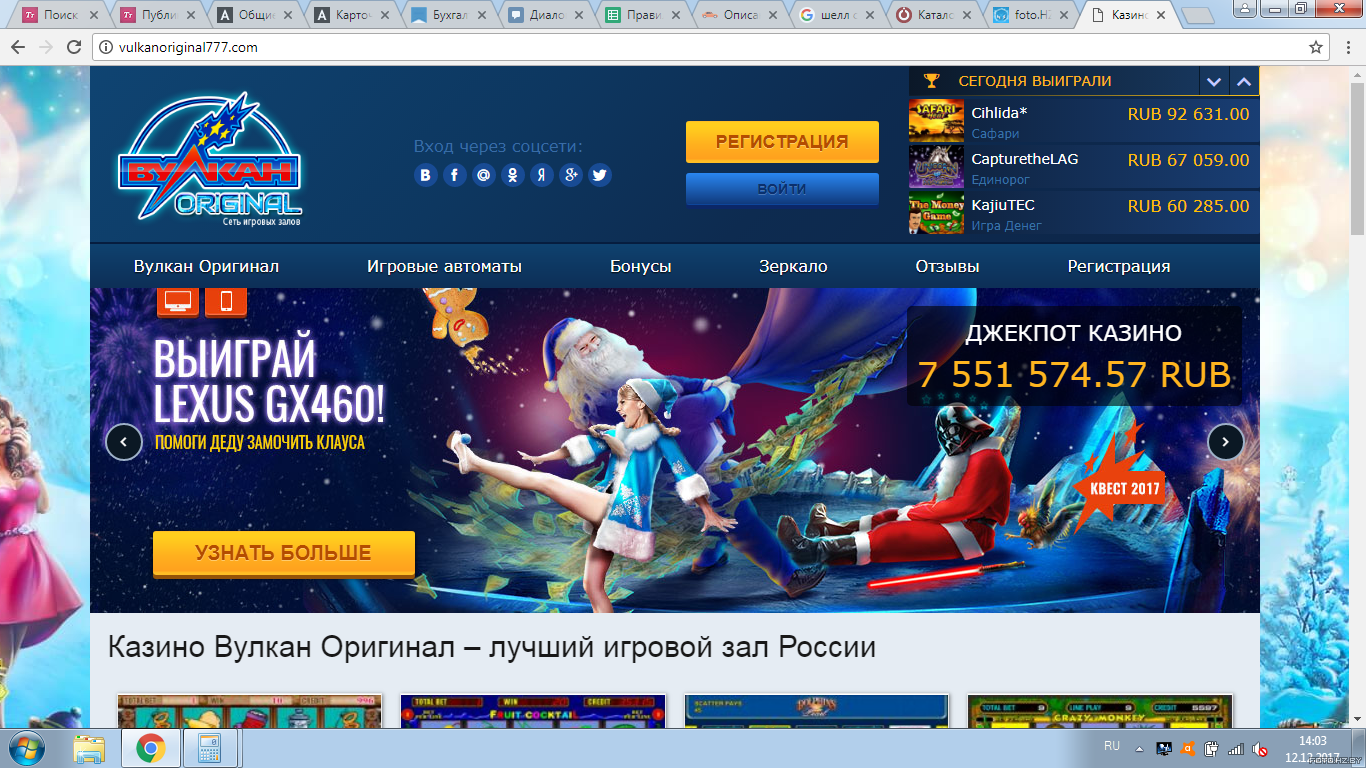This screenshot has width=1366, height=768.
Task: Click the address bar URL field
Action: click(710, 47)
